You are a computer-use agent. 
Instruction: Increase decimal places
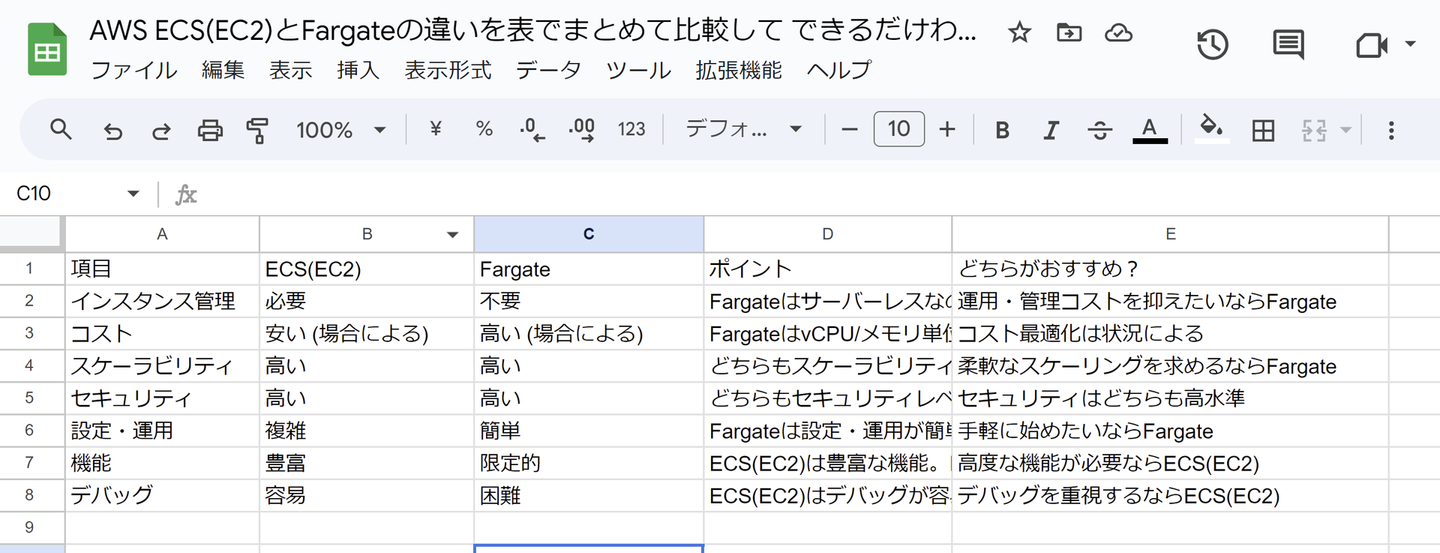[581, 129]
